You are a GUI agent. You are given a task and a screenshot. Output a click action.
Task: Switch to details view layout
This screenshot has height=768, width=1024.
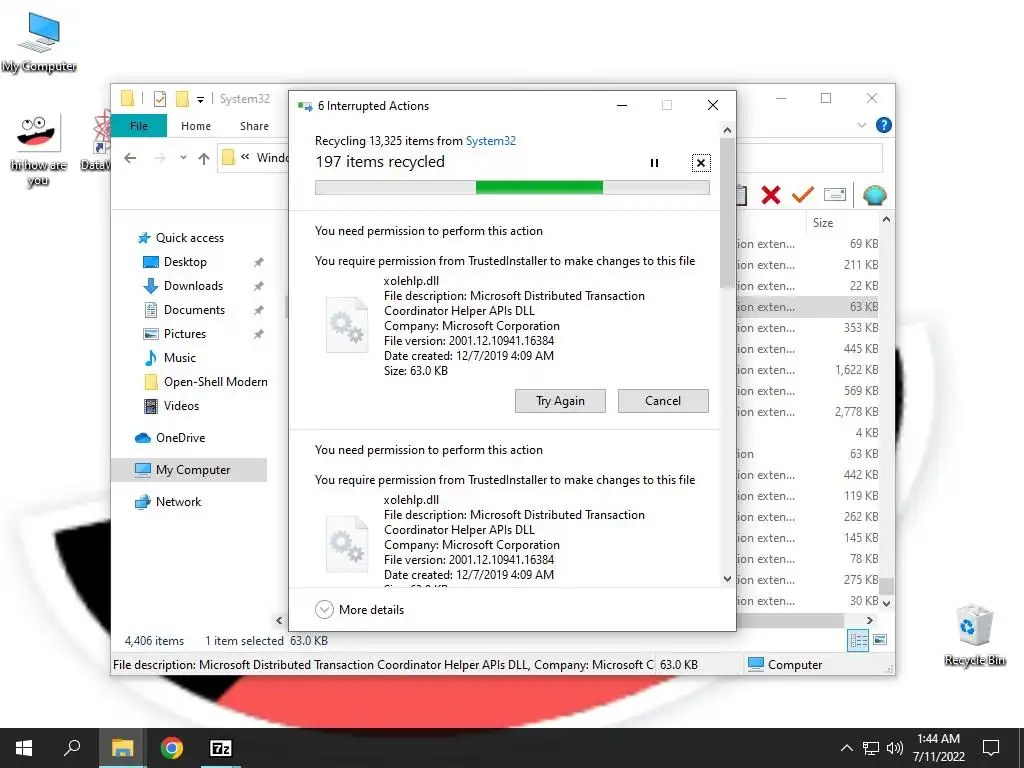(x=858, y=640)
